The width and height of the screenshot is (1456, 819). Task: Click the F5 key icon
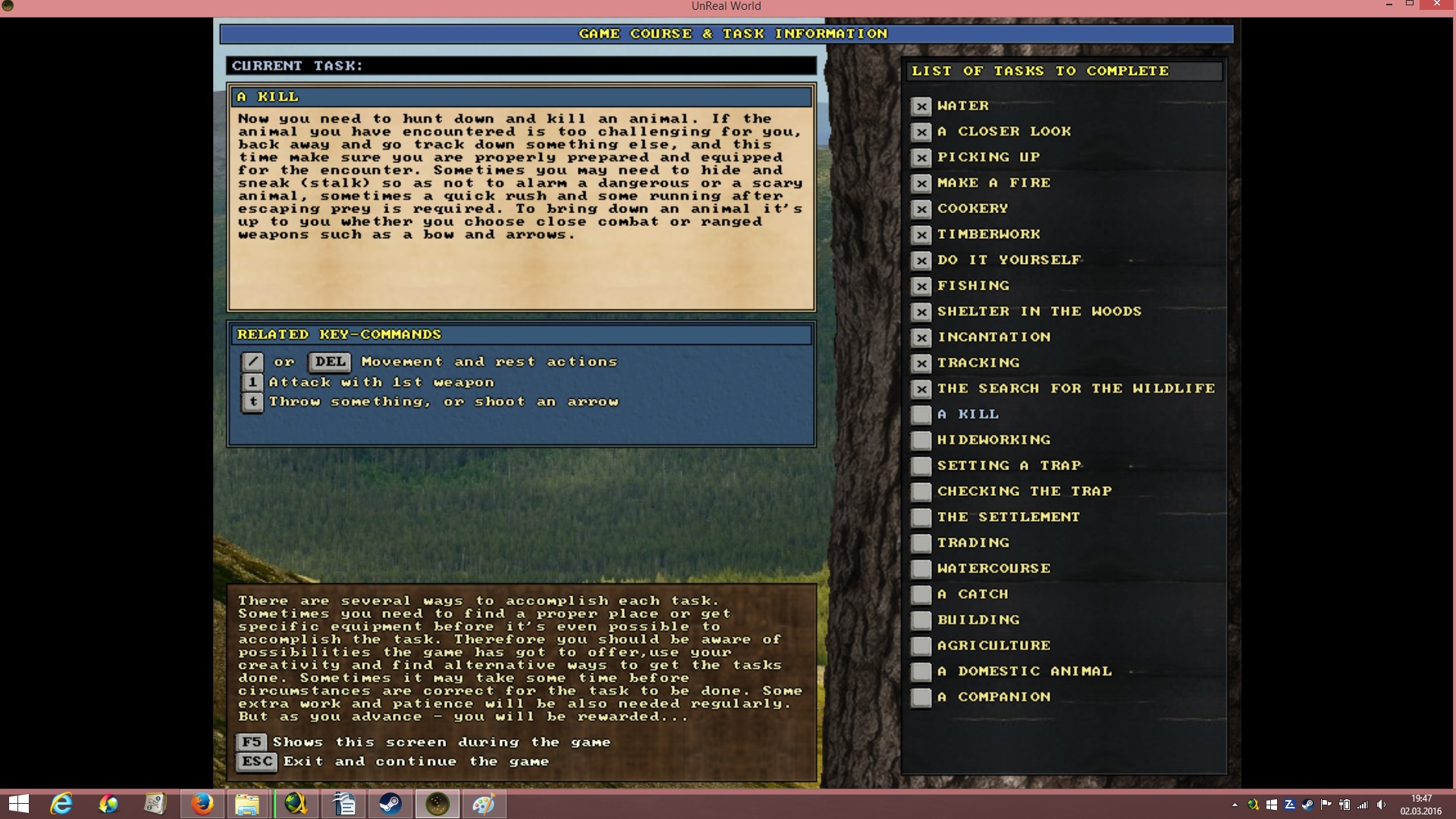coord(252,742)
